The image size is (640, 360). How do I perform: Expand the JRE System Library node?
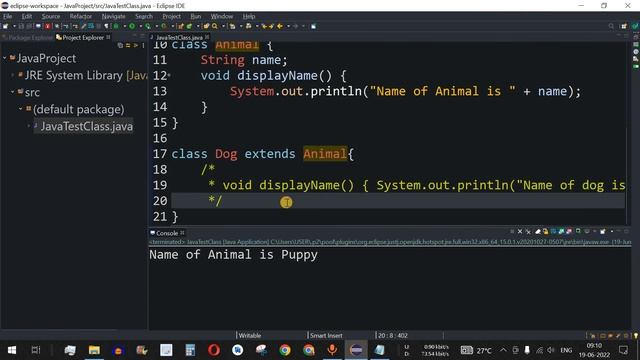[13, 75]
